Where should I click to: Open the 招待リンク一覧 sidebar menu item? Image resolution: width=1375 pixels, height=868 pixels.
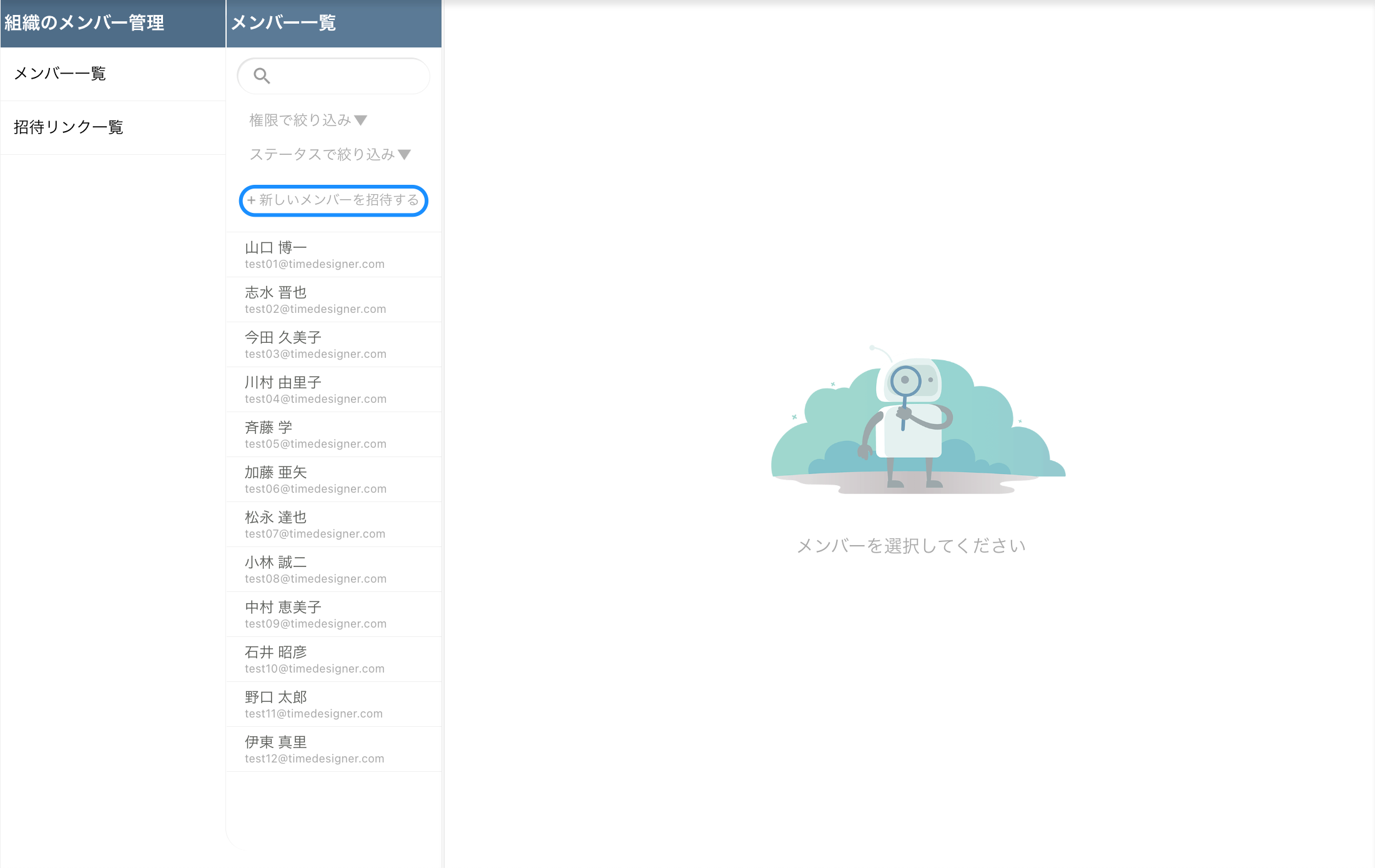click(x=112, y=127)
